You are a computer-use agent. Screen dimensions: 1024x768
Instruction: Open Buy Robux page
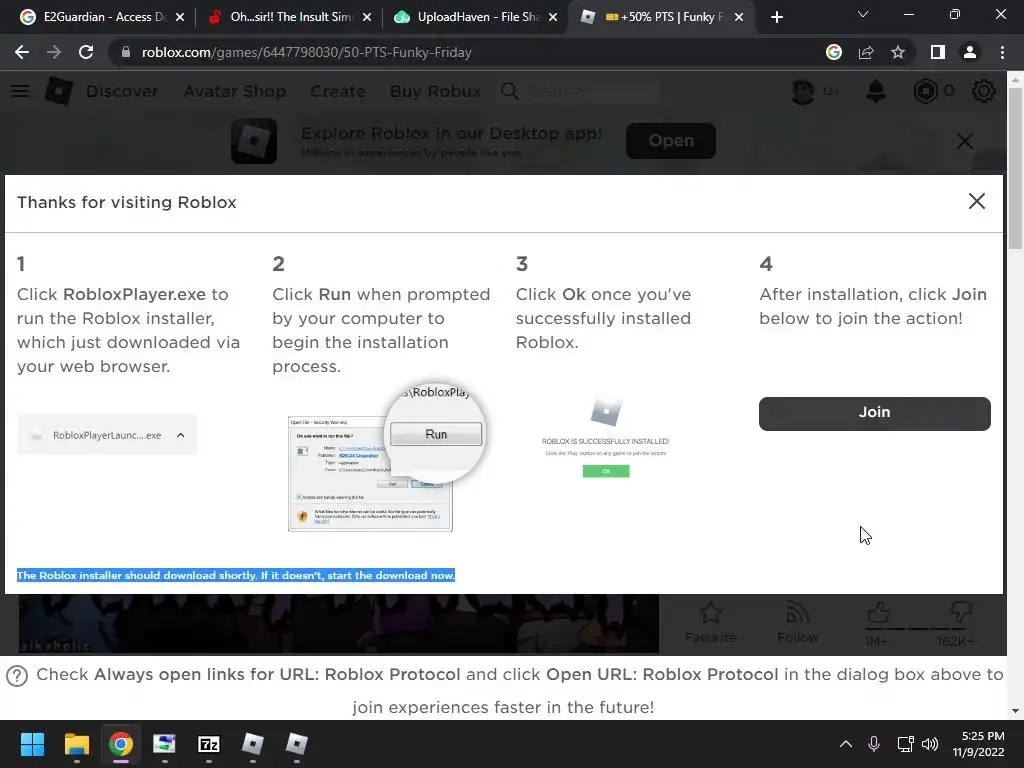tap(436, 91)
